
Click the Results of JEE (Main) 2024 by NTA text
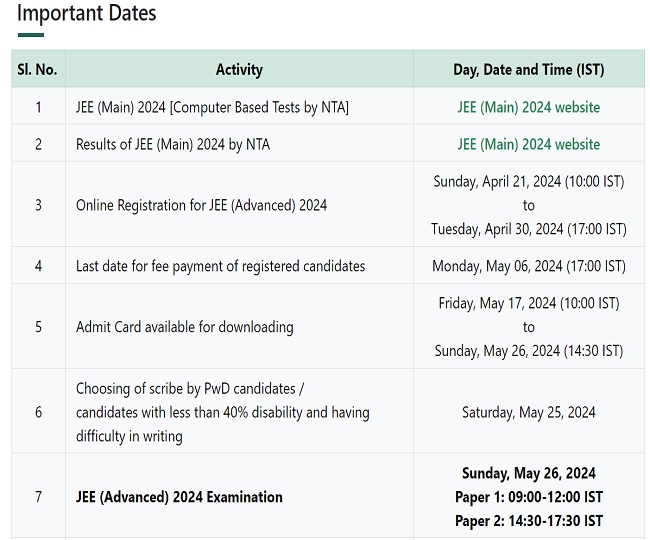click(173, 144)
